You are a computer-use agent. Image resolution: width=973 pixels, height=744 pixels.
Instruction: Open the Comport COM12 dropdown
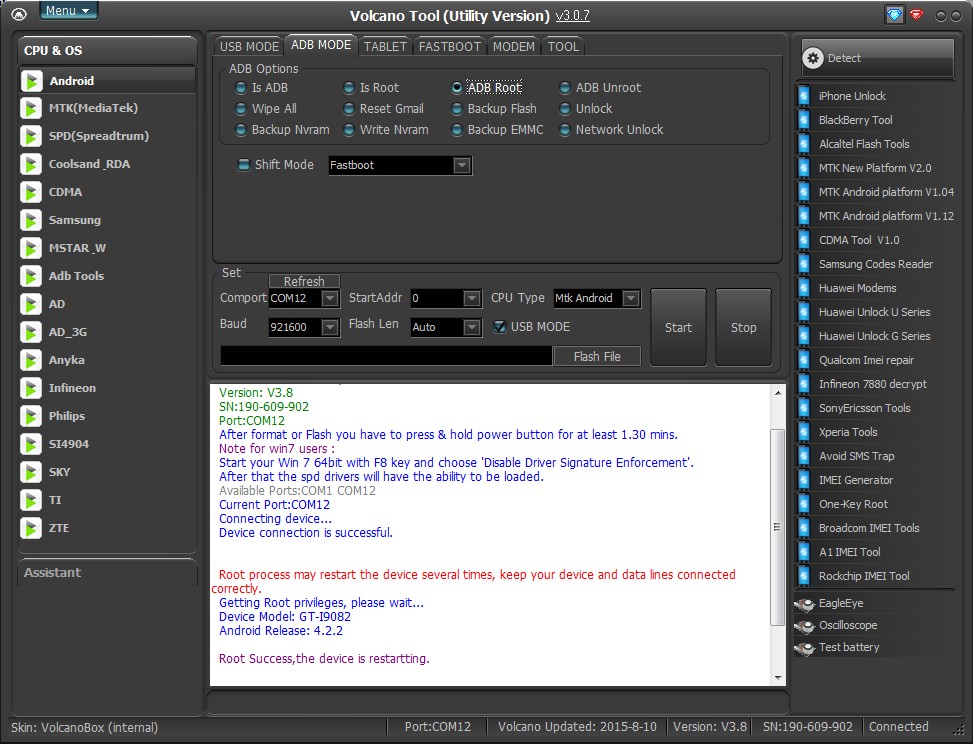pos(330,298)
